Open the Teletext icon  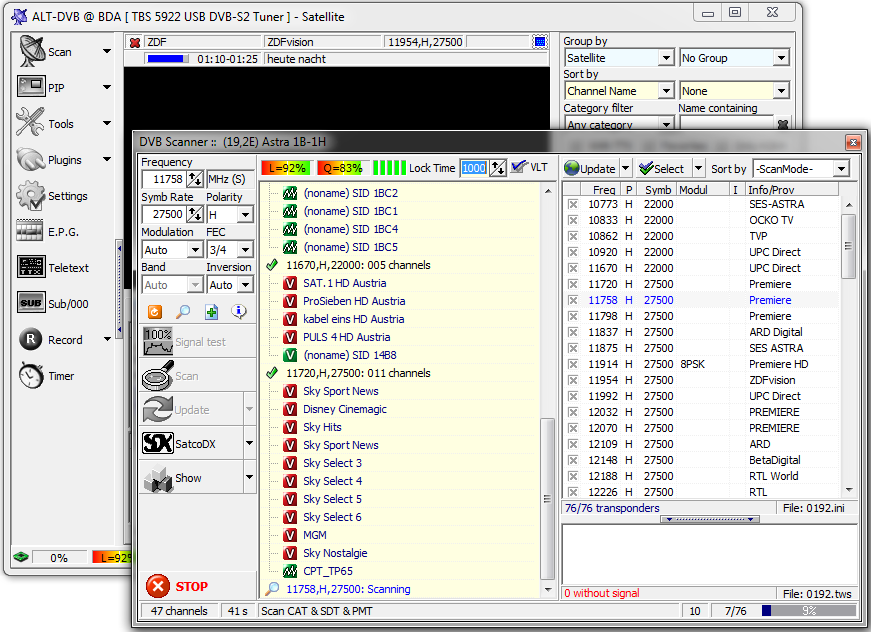coord(31,267)
